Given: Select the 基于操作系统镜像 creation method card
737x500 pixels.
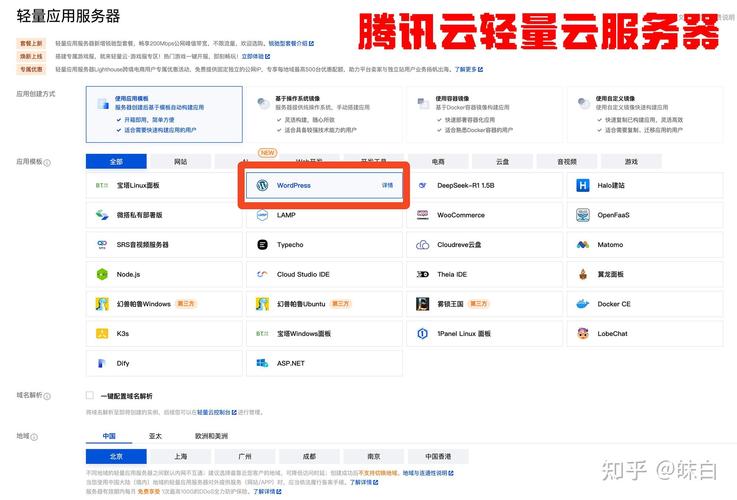Looking at the screenshot, I should click(324, 114).
